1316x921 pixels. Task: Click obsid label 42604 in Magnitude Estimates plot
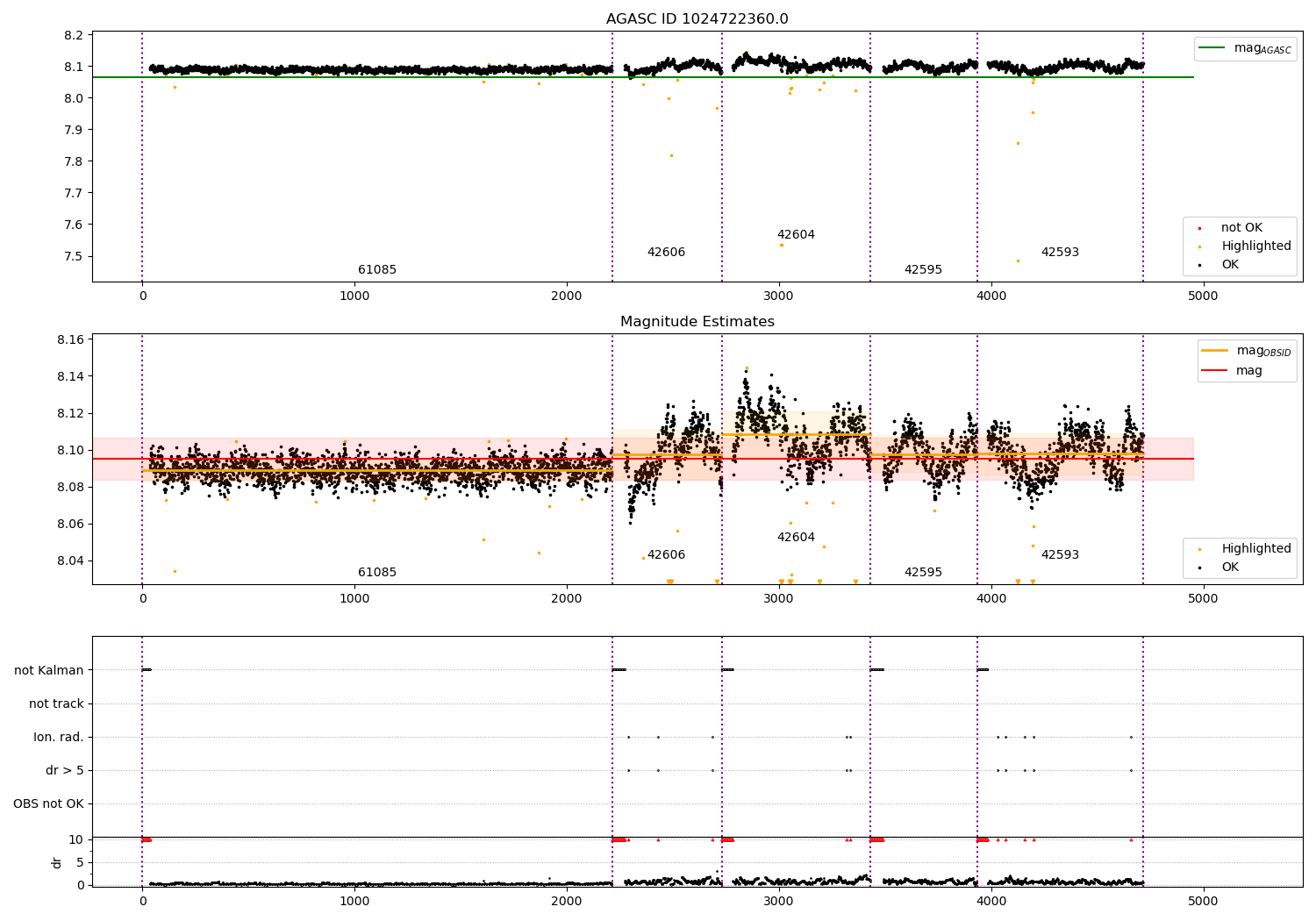(796, 538)
